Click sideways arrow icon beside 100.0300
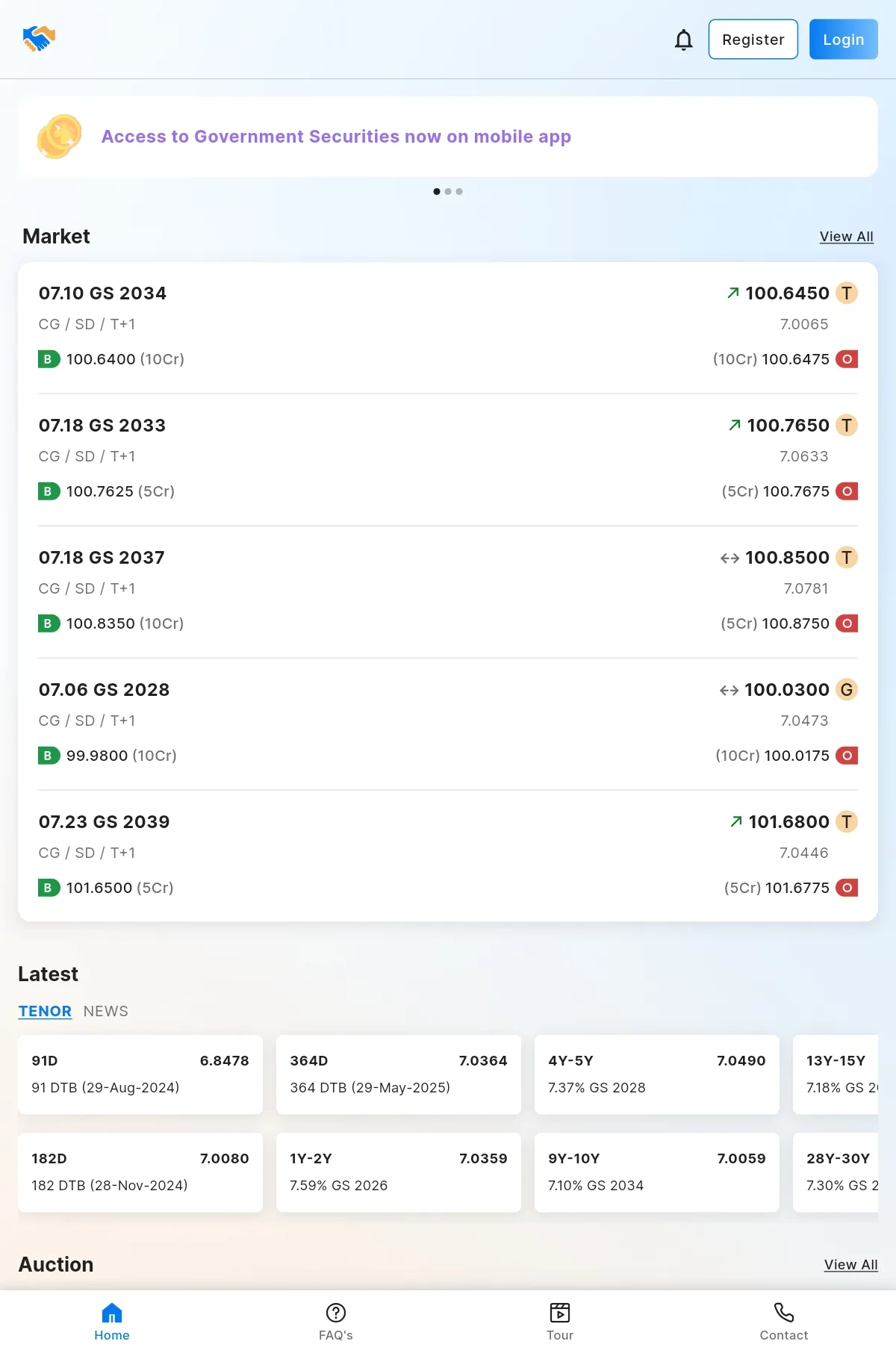896x1353 pixels. coord(729,690)
